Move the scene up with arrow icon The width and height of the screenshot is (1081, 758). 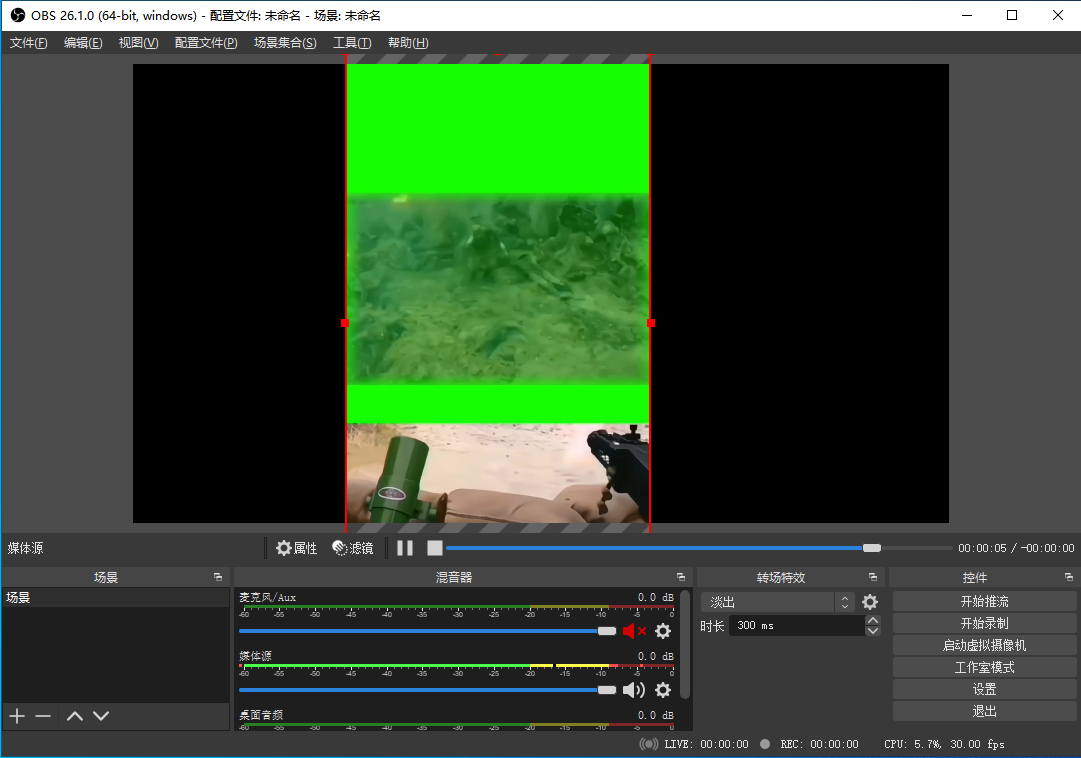coord(74,716)
